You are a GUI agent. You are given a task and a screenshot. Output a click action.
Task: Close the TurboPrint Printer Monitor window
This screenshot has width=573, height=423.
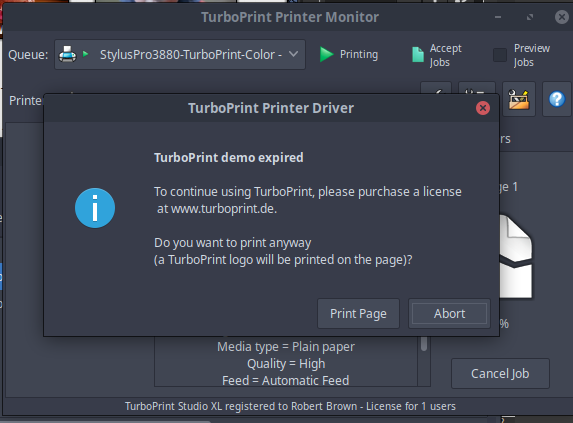coord(562,17)
